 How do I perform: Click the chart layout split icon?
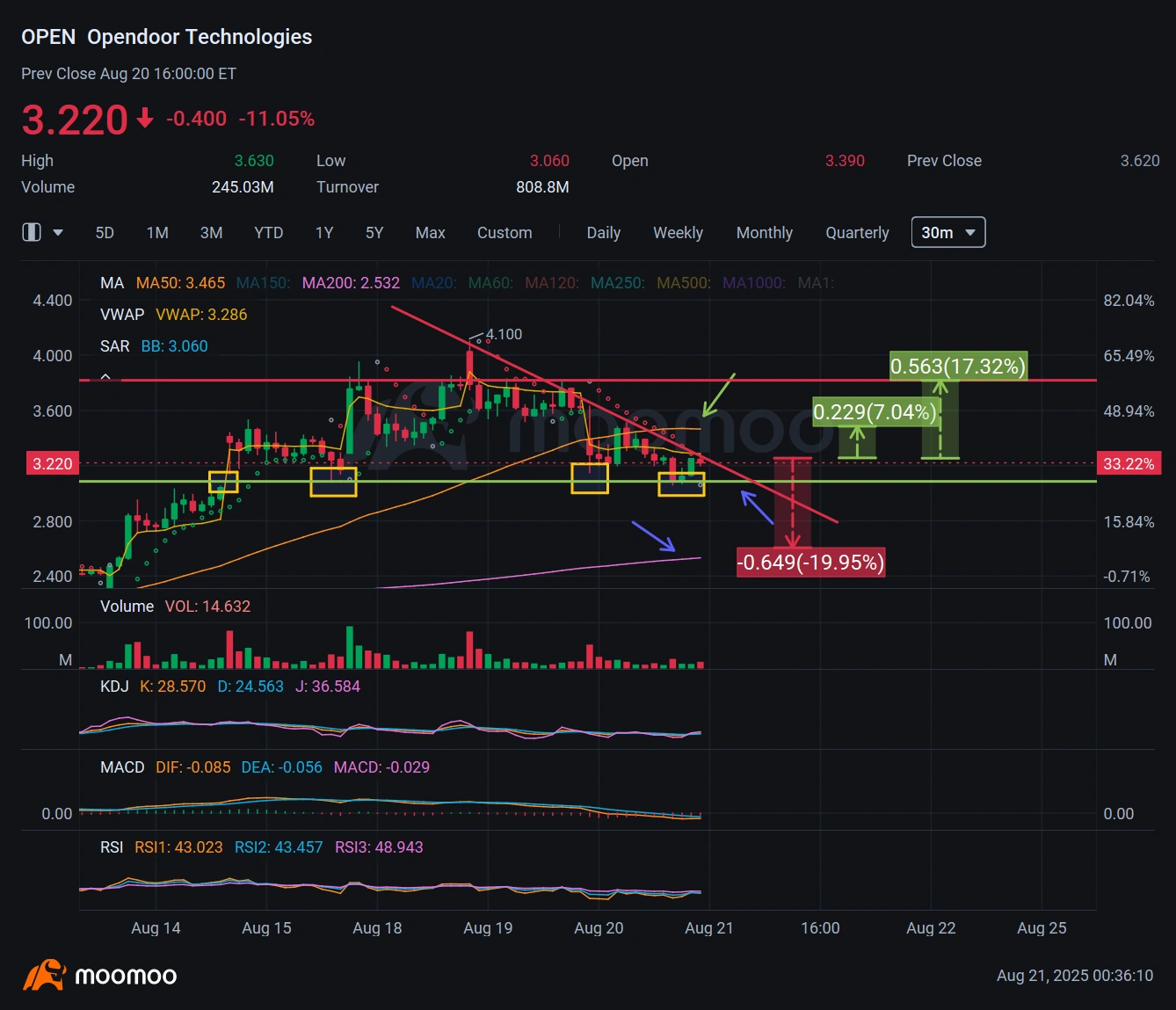32,232
